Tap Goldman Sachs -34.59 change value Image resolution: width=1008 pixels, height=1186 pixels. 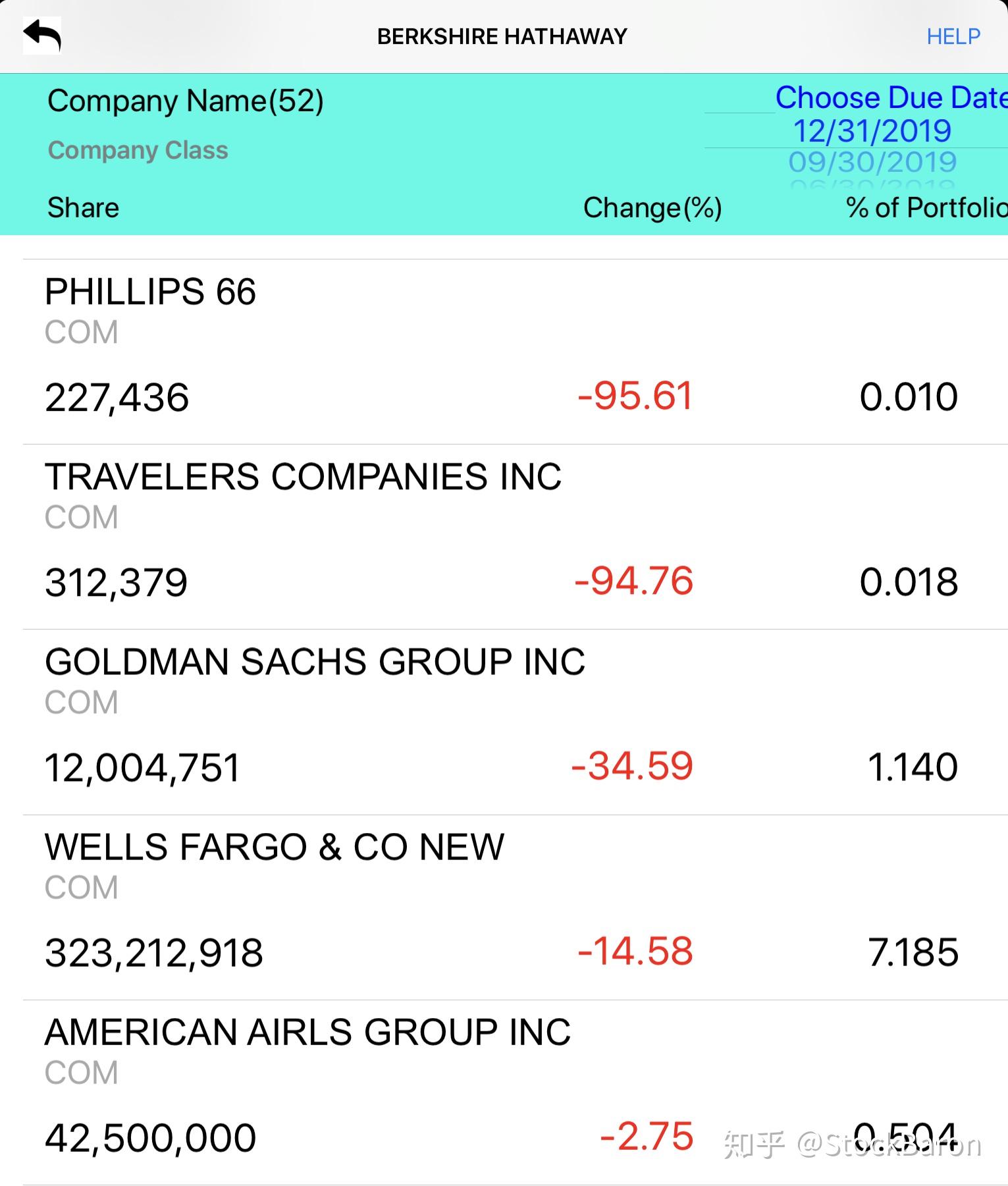[632, 767]
